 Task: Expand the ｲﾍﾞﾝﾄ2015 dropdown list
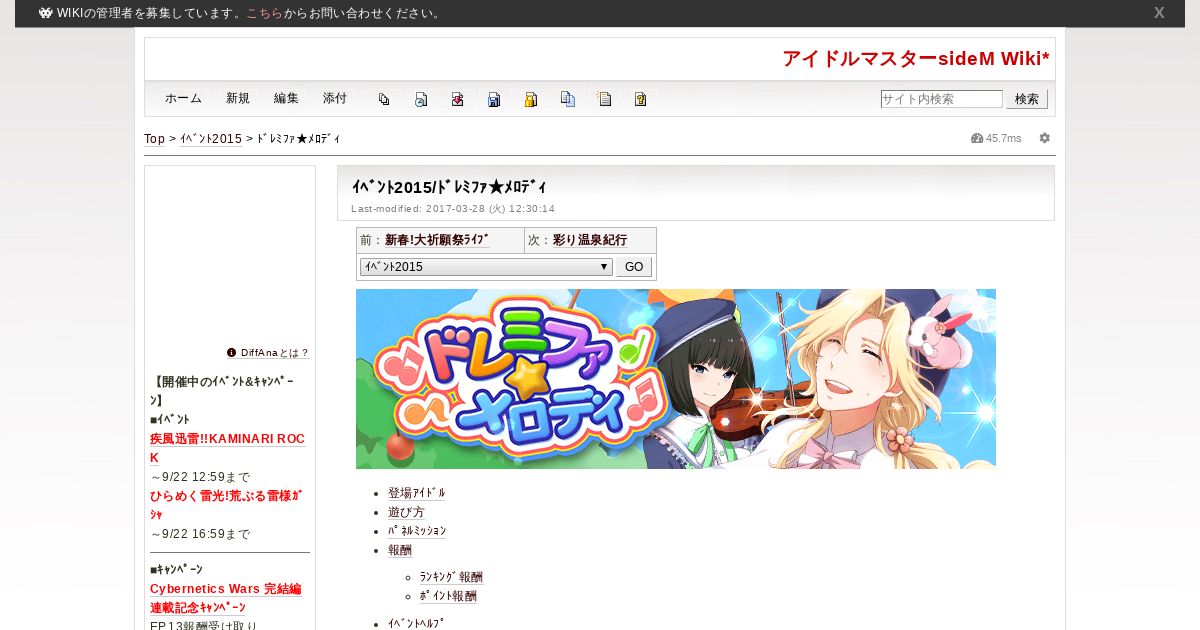point(486,267)
